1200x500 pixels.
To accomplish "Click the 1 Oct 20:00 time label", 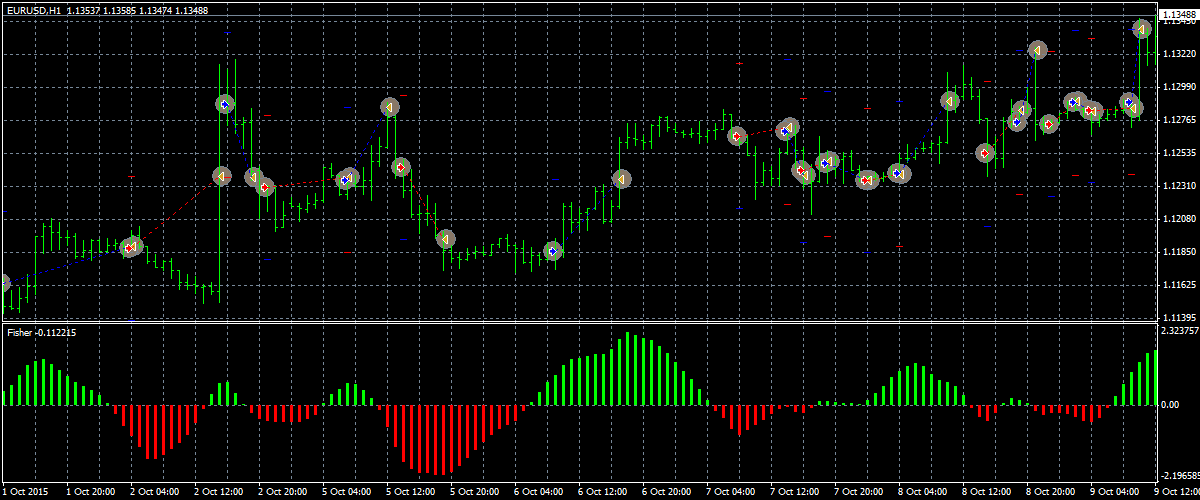I will [x=89, y=492].
